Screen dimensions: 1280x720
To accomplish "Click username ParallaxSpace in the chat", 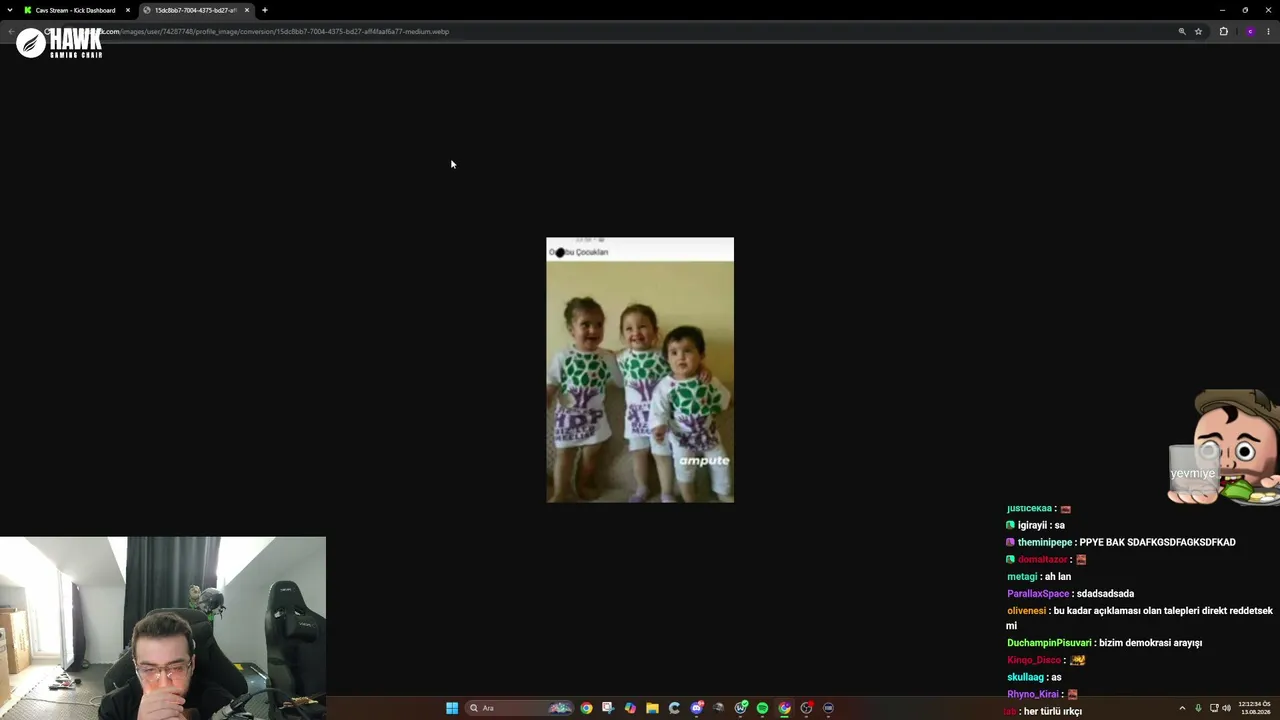I will tap(1038, 593).
